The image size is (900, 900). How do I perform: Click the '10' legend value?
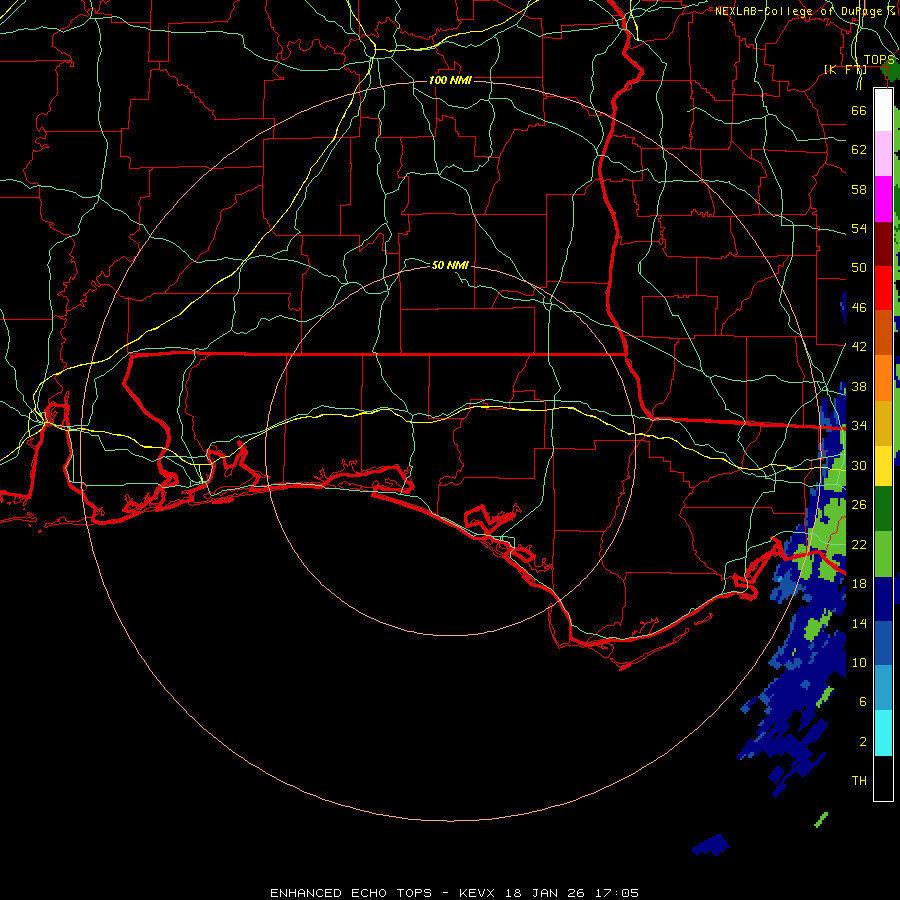coord(859,662)
